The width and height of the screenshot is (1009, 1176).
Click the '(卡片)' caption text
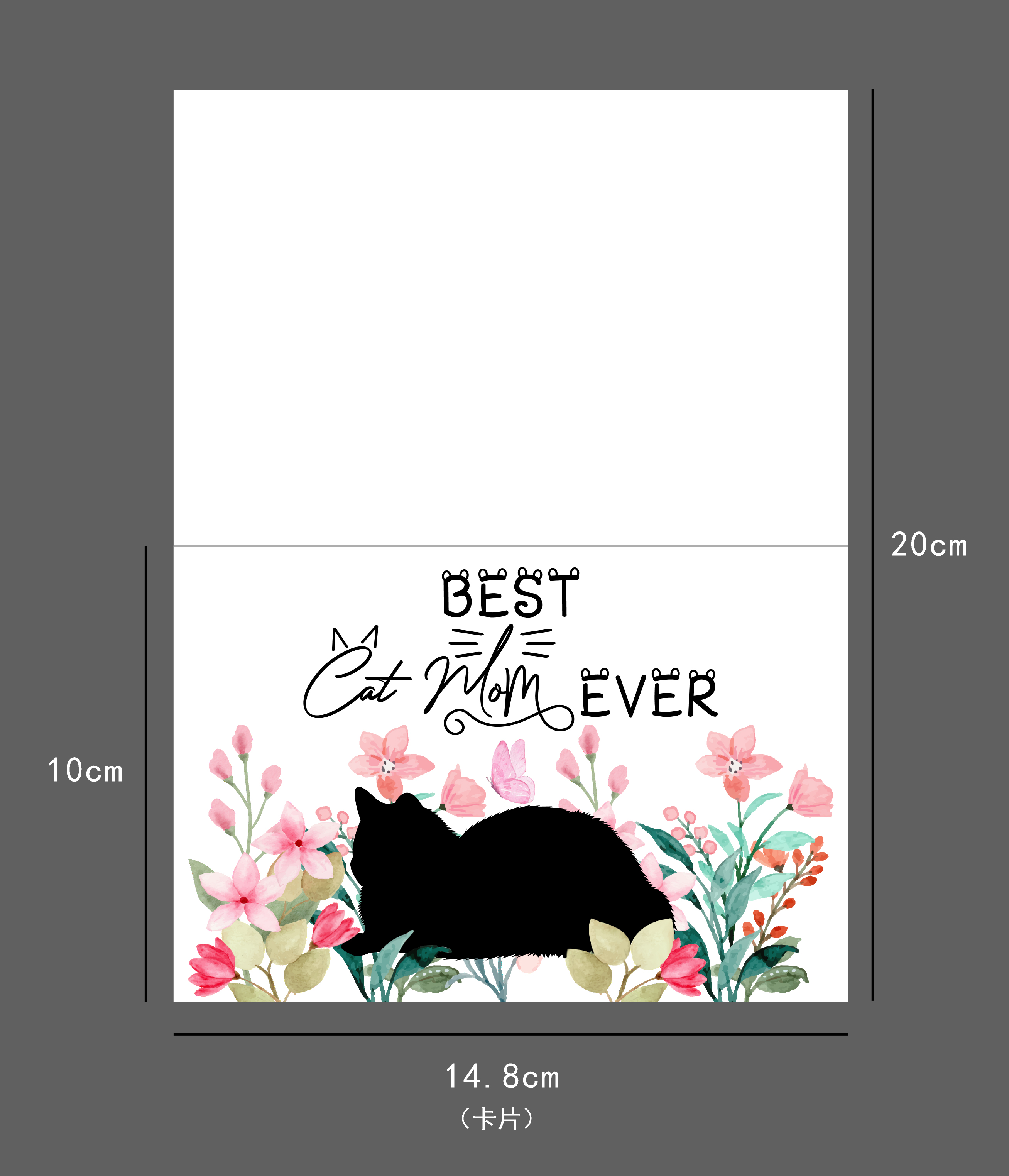click(497, 1119)
